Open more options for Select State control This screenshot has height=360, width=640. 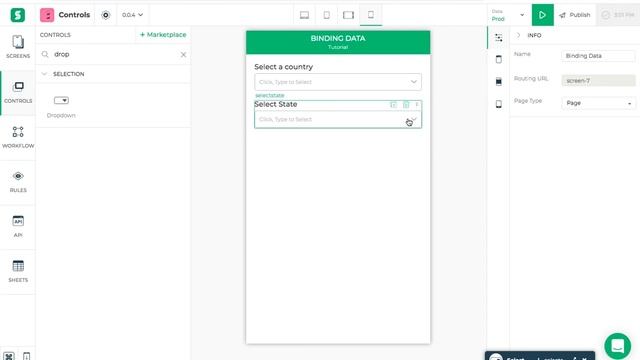click(x=417, y=105)
